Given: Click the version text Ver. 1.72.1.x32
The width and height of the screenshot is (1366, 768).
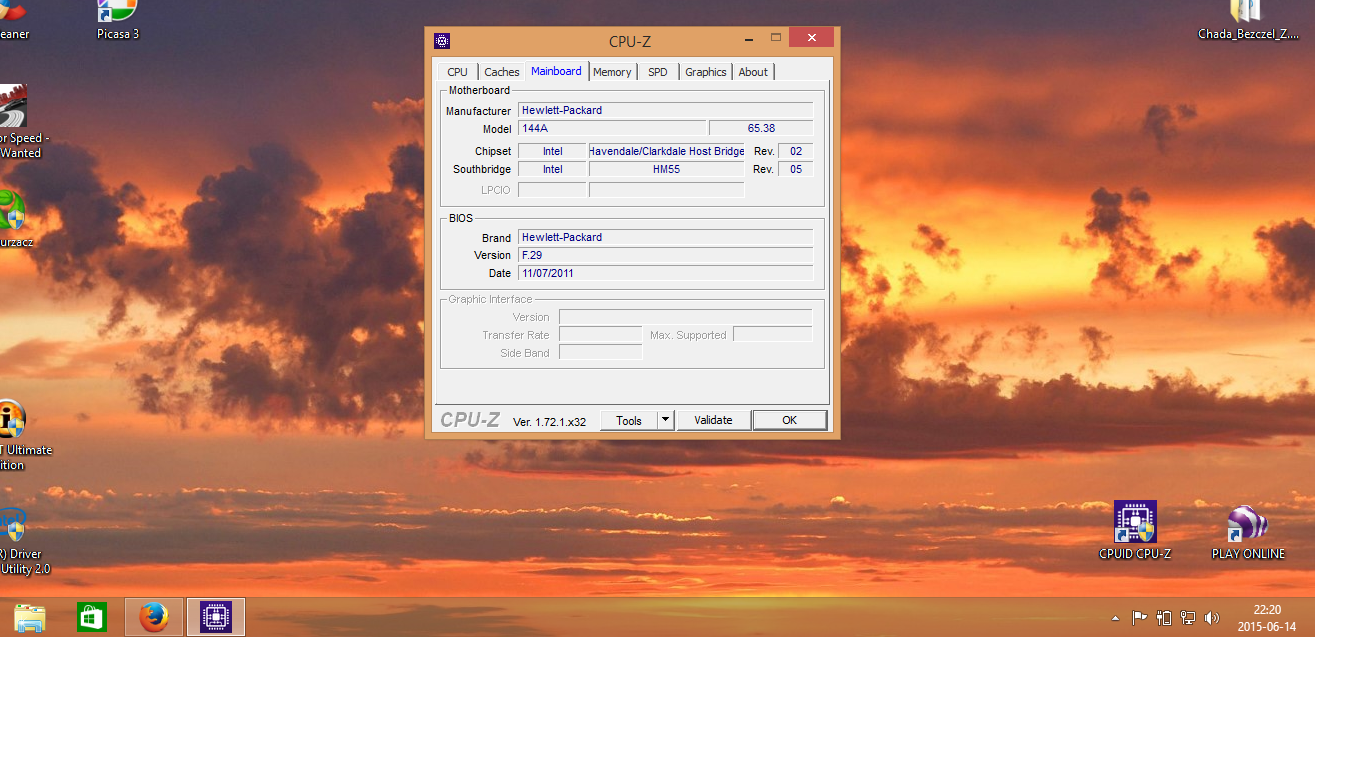Looking at the screenshot, I should 549,422.
